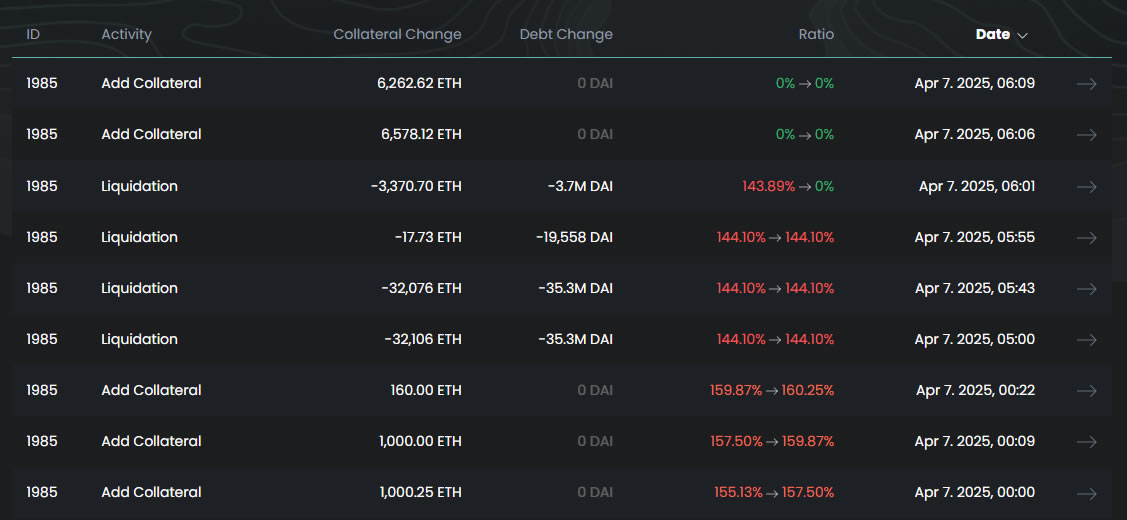Click the ID column header

coord(33,34)
